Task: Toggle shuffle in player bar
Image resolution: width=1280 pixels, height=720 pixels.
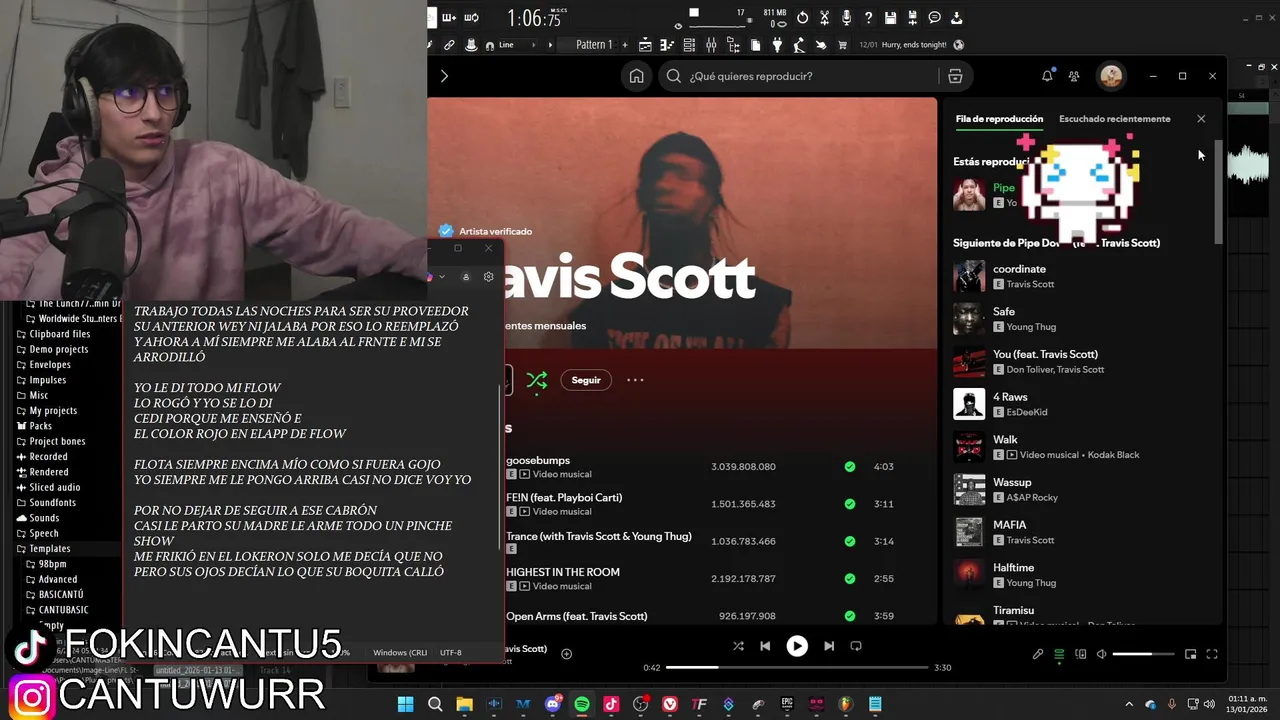Action: [x=738, y=646]
